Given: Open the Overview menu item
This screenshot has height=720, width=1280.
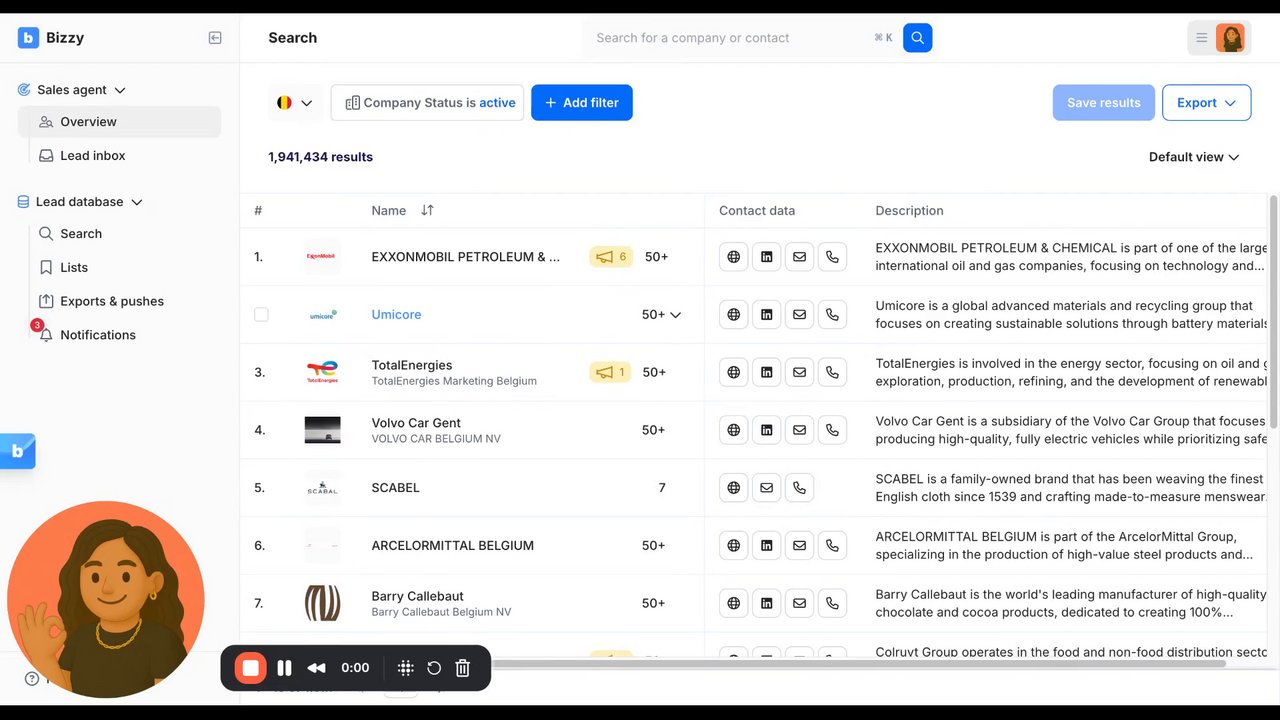Looking at the screenshot, I should click(120, 122).
